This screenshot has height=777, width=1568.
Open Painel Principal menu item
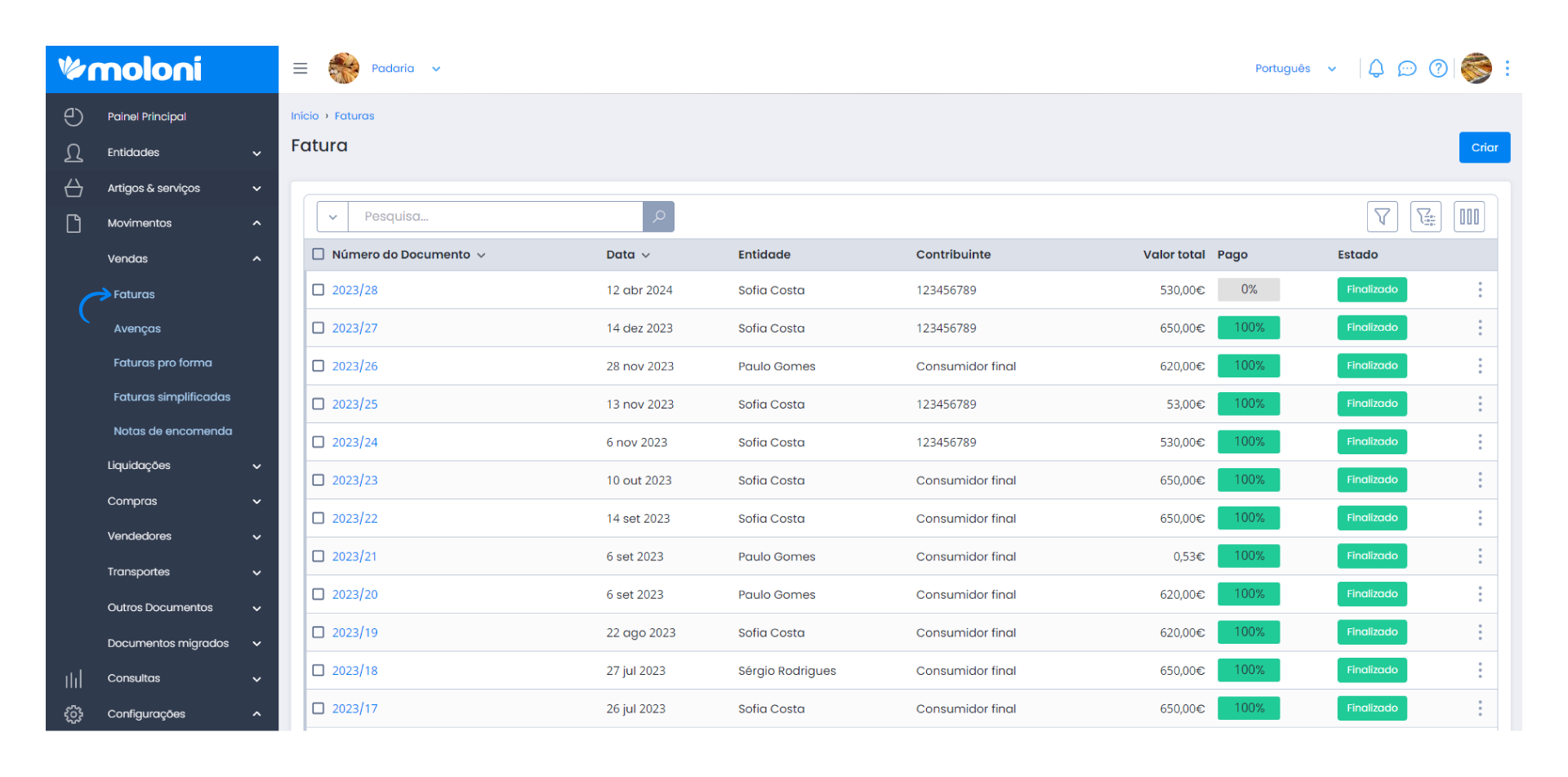click(147, 117)
